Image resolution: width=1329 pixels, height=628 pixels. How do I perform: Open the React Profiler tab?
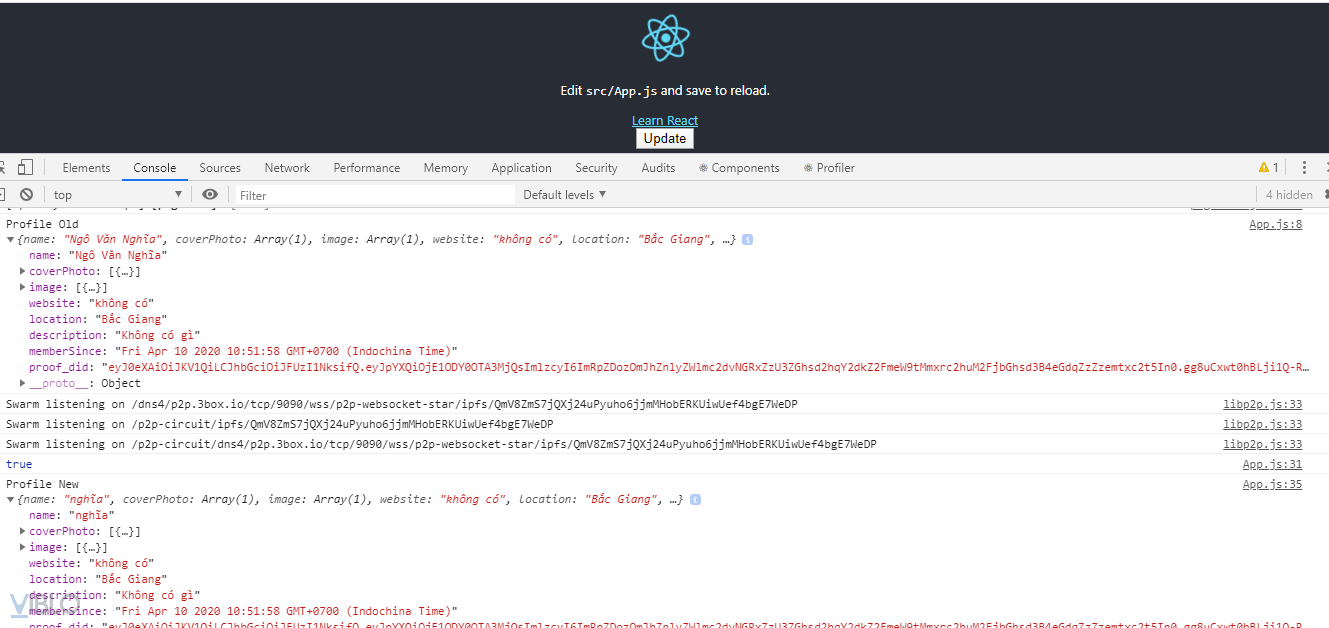tap(829, 168)
